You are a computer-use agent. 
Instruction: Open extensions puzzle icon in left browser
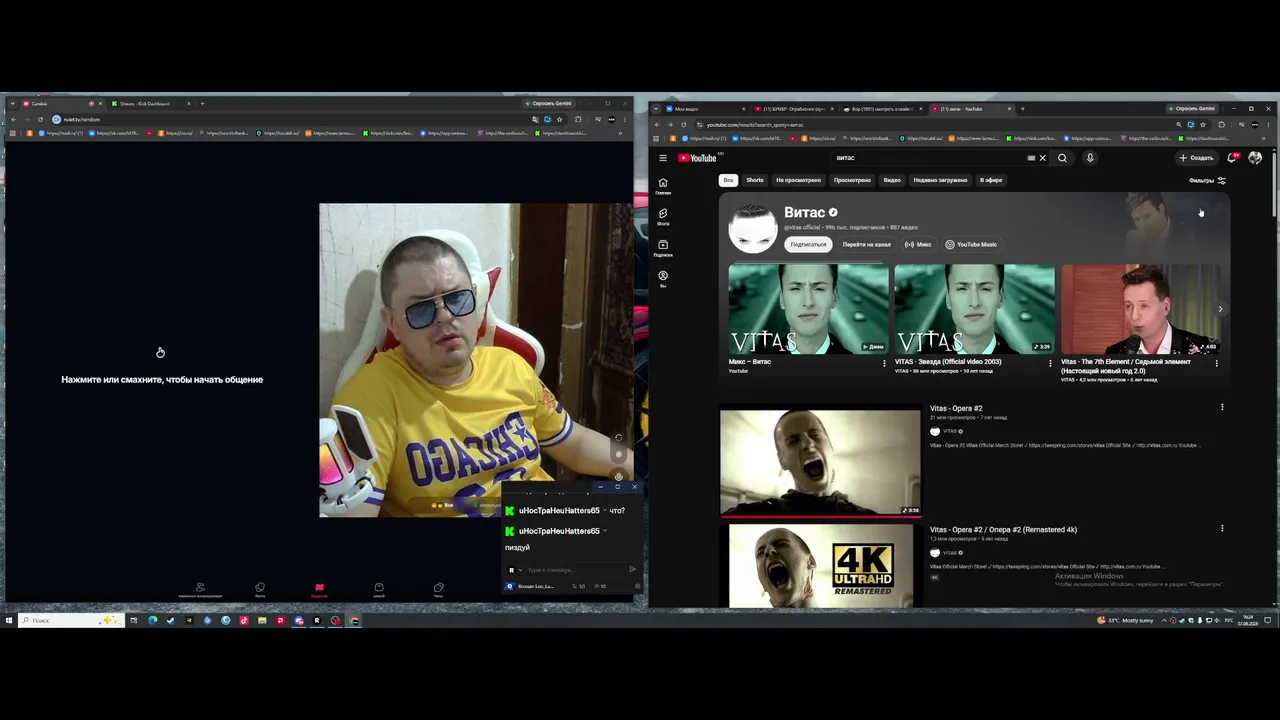[x=578, y=119]
